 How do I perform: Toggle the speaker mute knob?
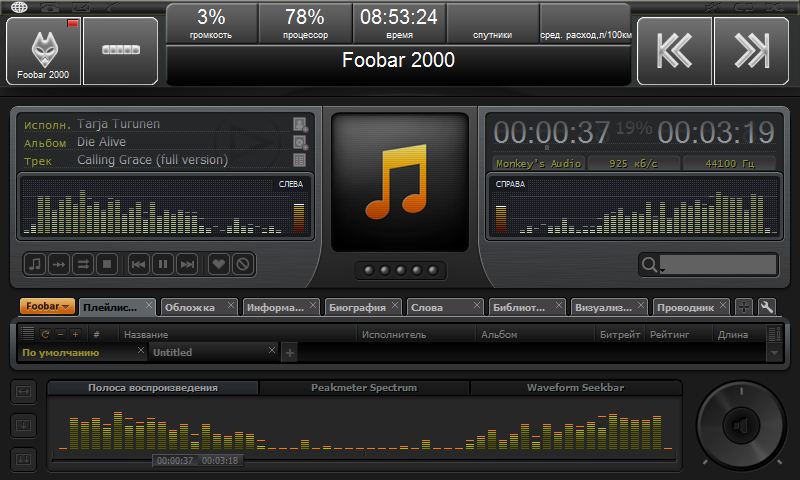(741, 427)
